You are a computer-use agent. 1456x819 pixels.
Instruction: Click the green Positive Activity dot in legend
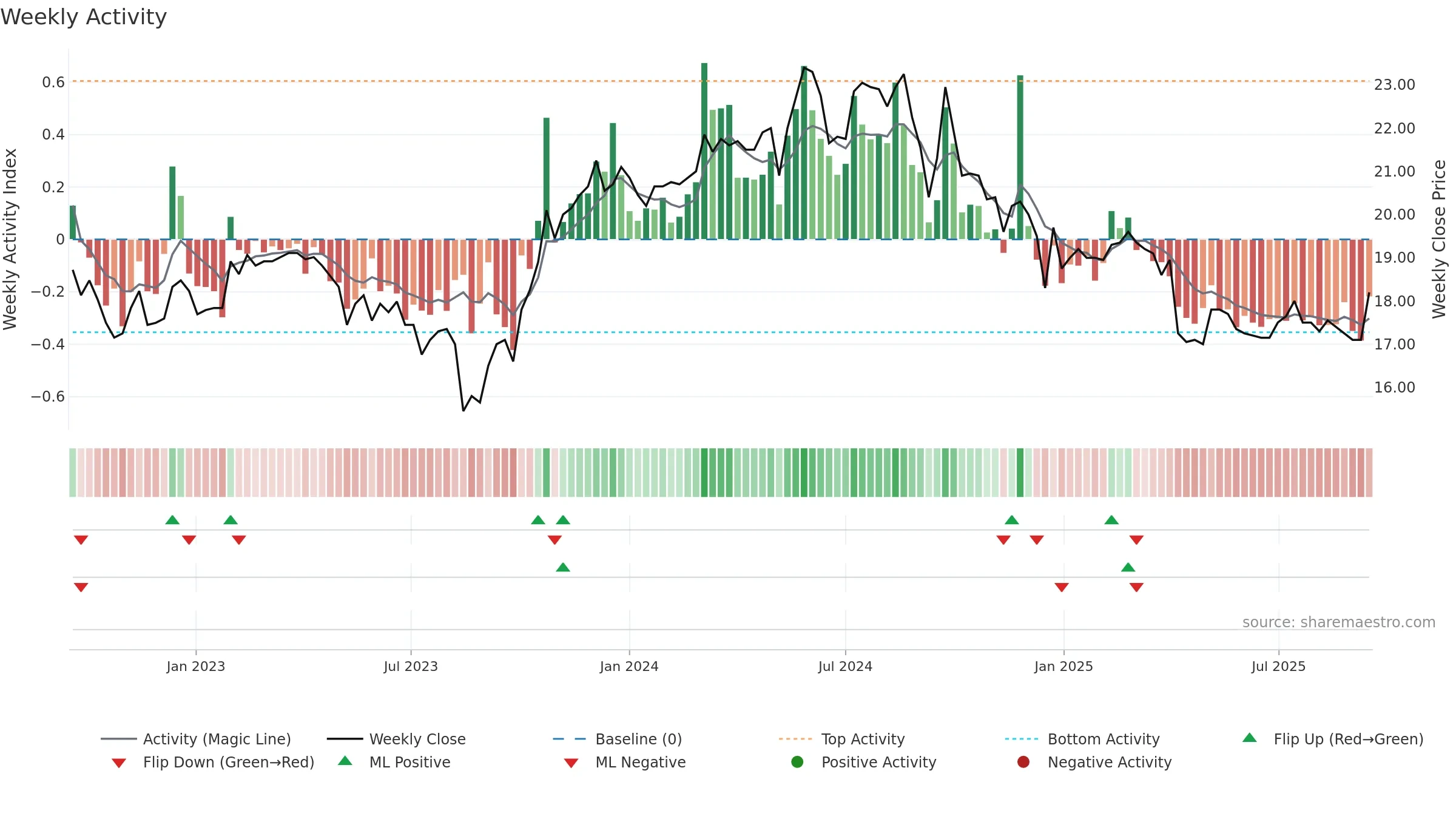tap(797, 761)
